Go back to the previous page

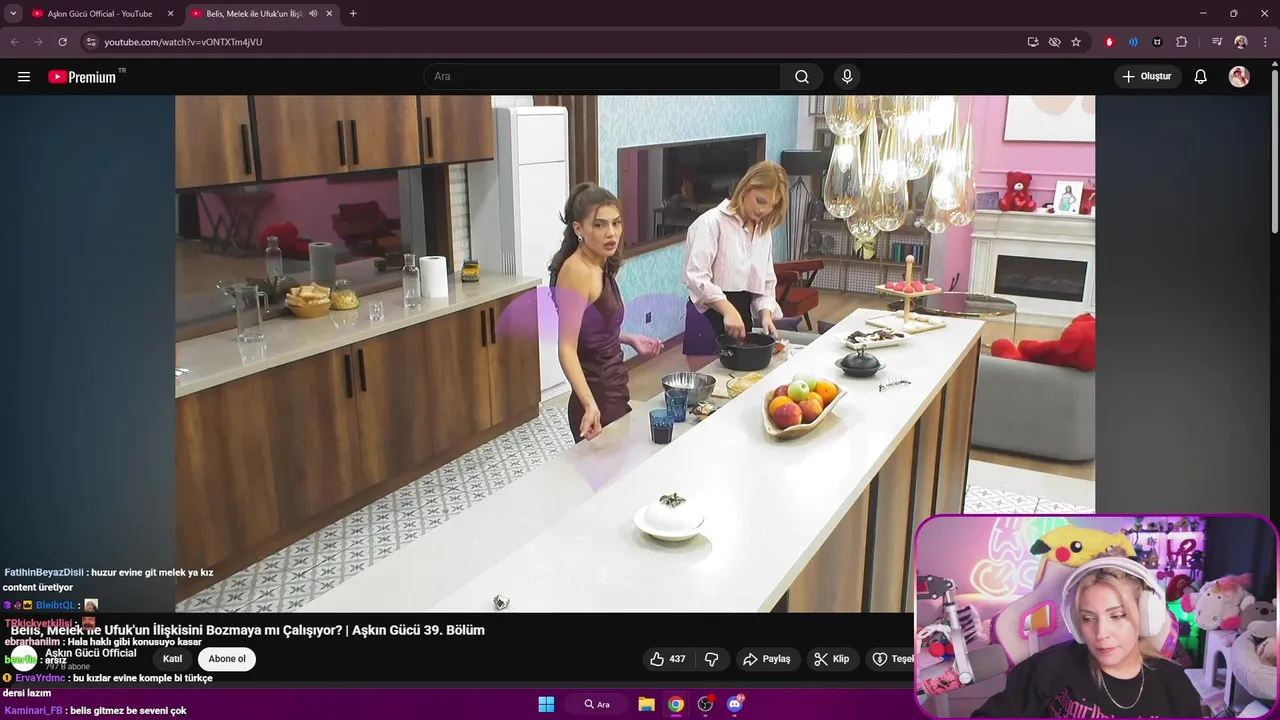point(15,42)
